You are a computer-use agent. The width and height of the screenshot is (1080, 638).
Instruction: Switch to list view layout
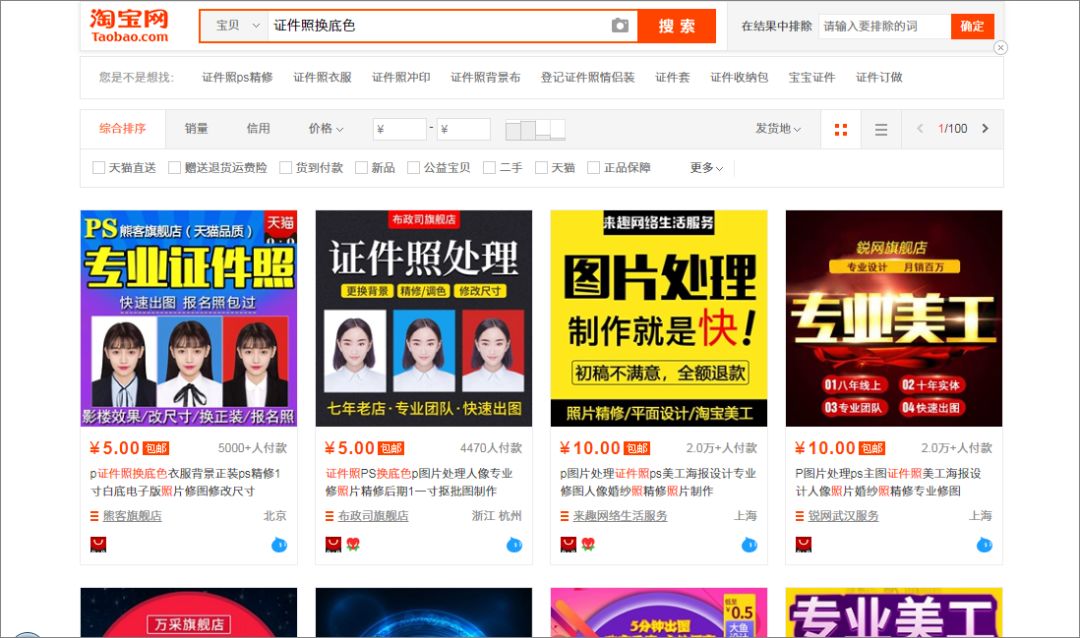880,128
